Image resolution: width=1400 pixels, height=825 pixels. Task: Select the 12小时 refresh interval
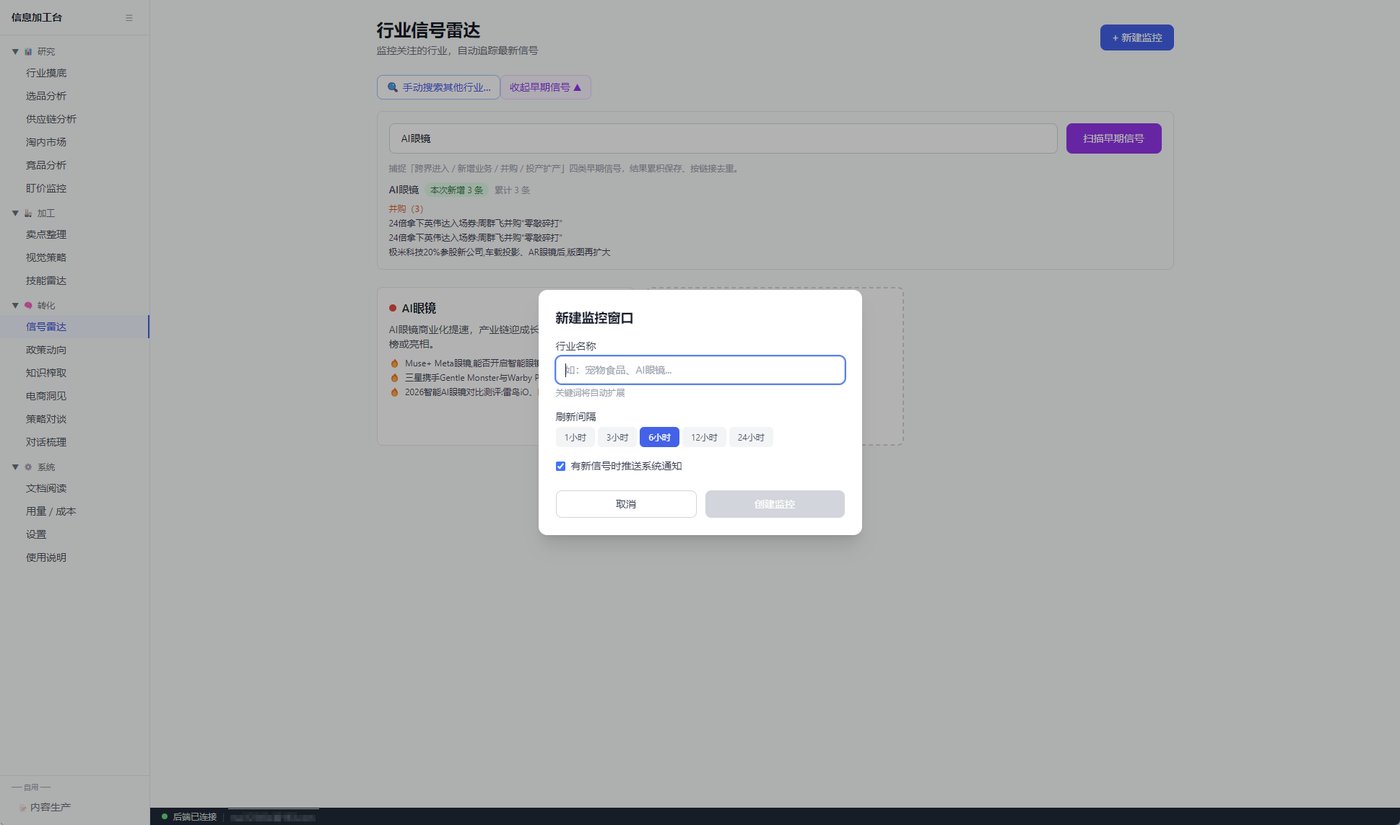coord(704,437)
